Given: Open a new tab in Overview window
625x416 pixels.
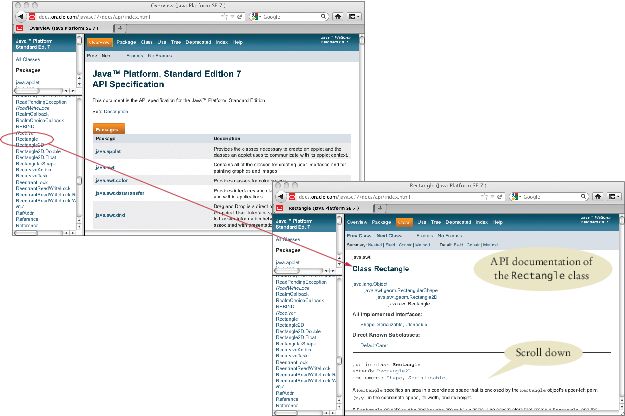Looking at the screenshot, I should (120, 28).
